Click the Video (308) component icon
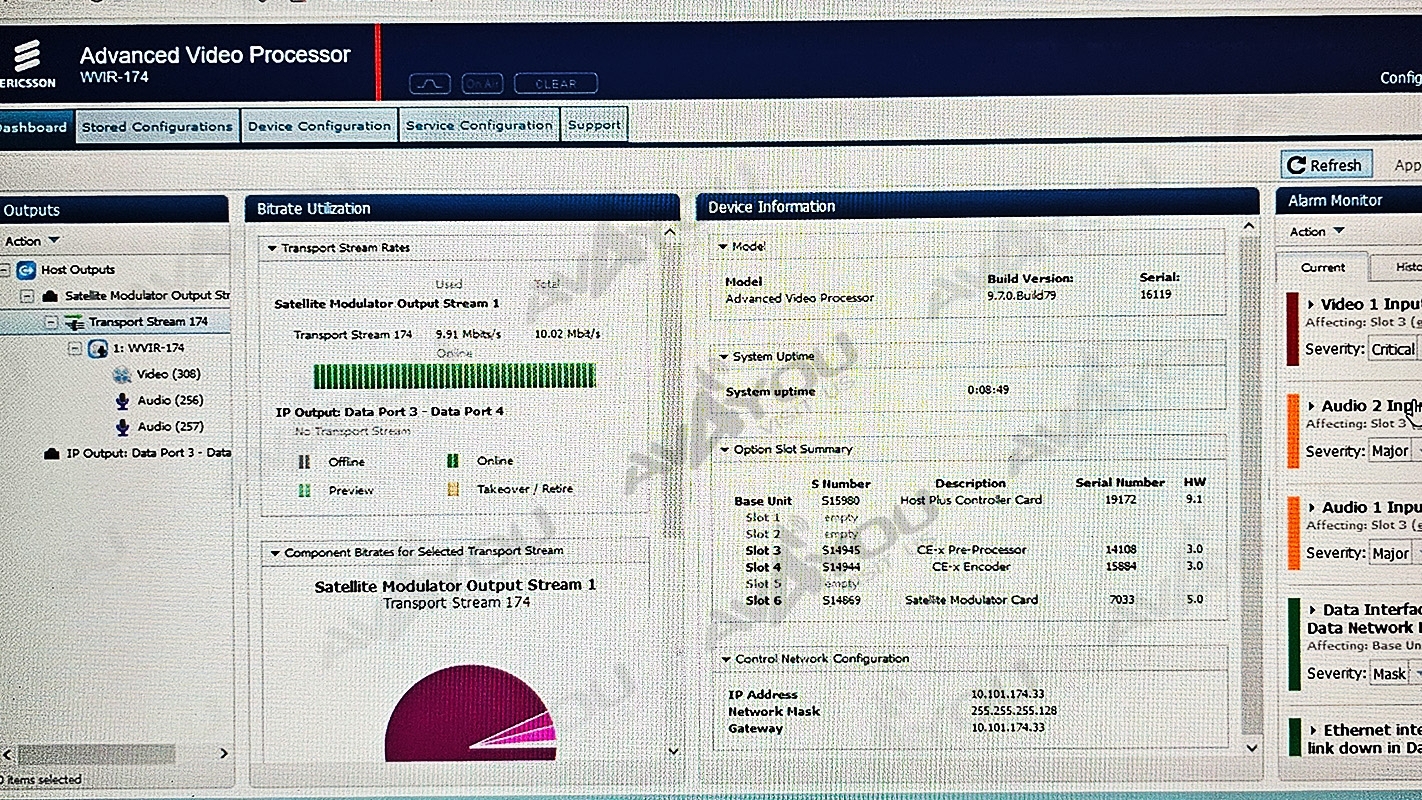1422x800 pixels. tap(122, 374)
